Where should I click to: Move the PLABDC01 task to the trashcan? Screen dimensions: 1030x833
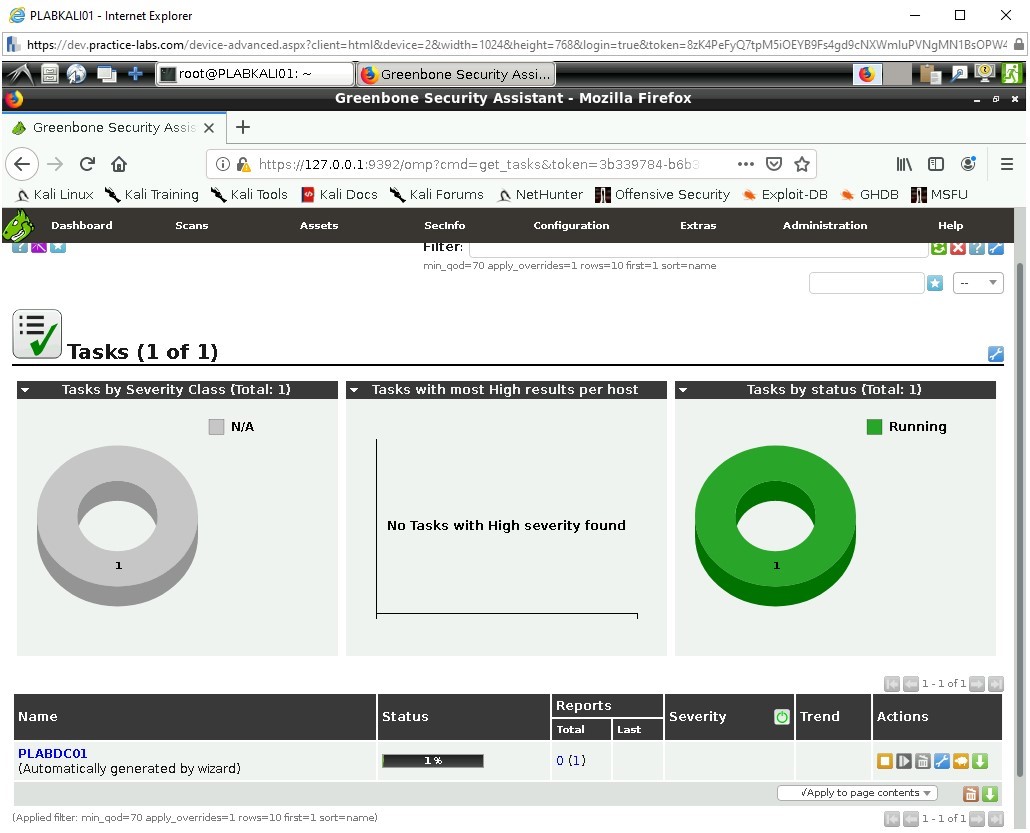pyautogui.click(x=921, y=760)
